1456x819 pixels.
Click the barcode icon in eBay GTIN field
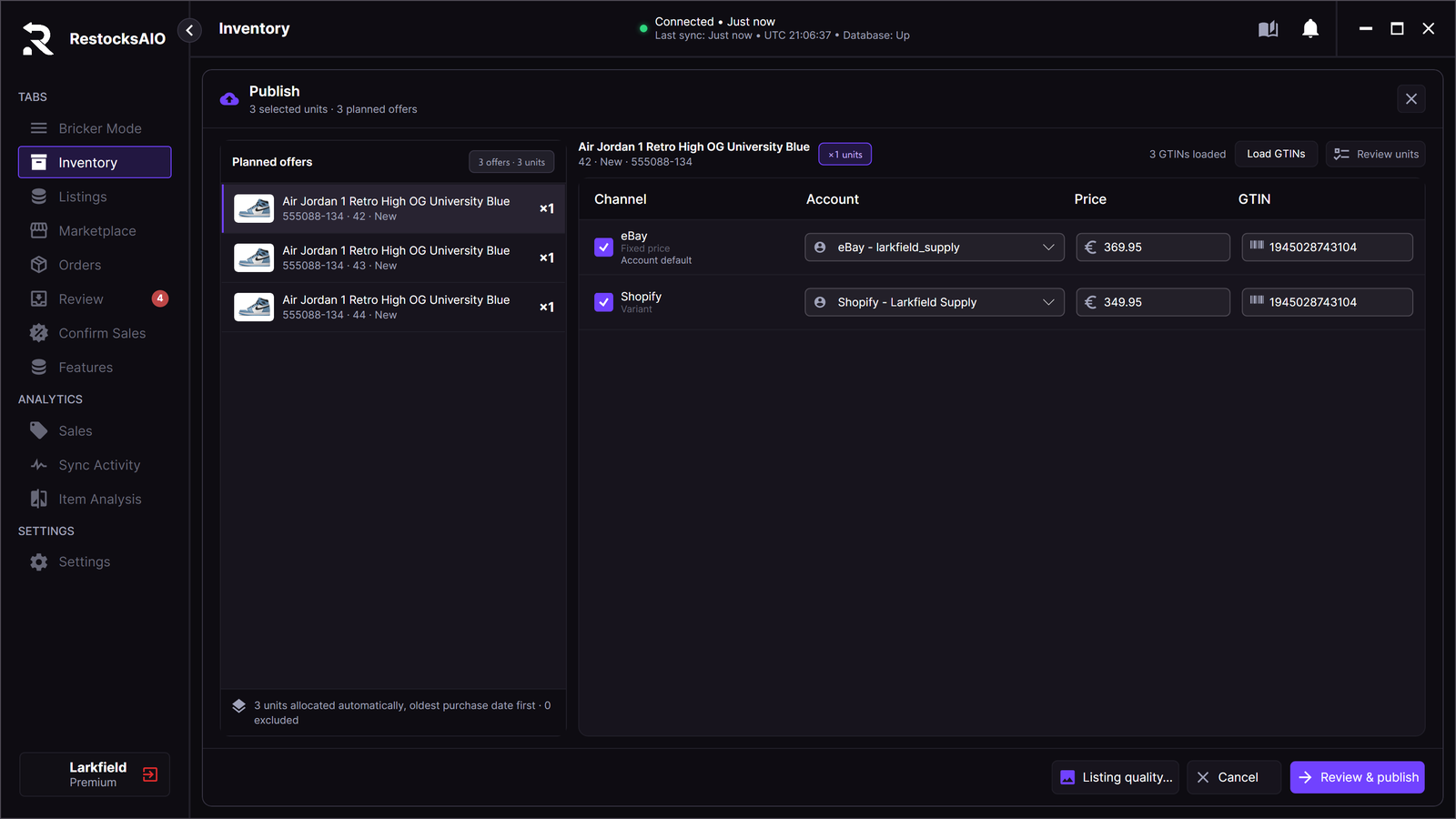point(1257,246)
